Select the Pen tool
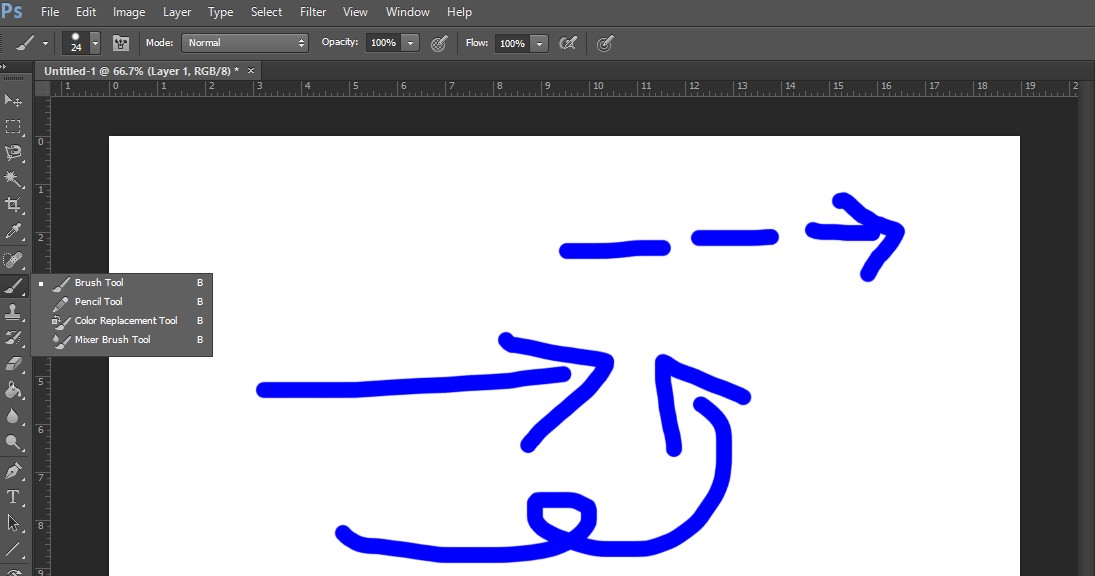 13,470
